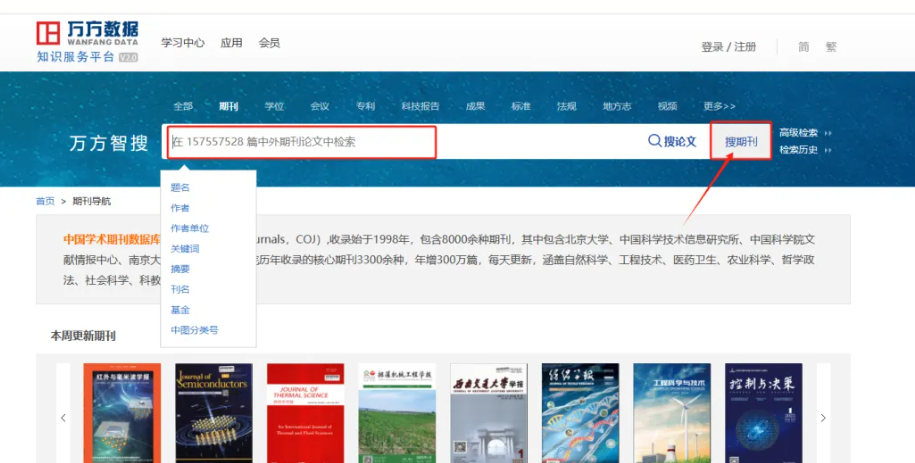Viewport: 915px width, 463px height.
Task: Go to 首页 breadcrumb link
Action: 45,201
